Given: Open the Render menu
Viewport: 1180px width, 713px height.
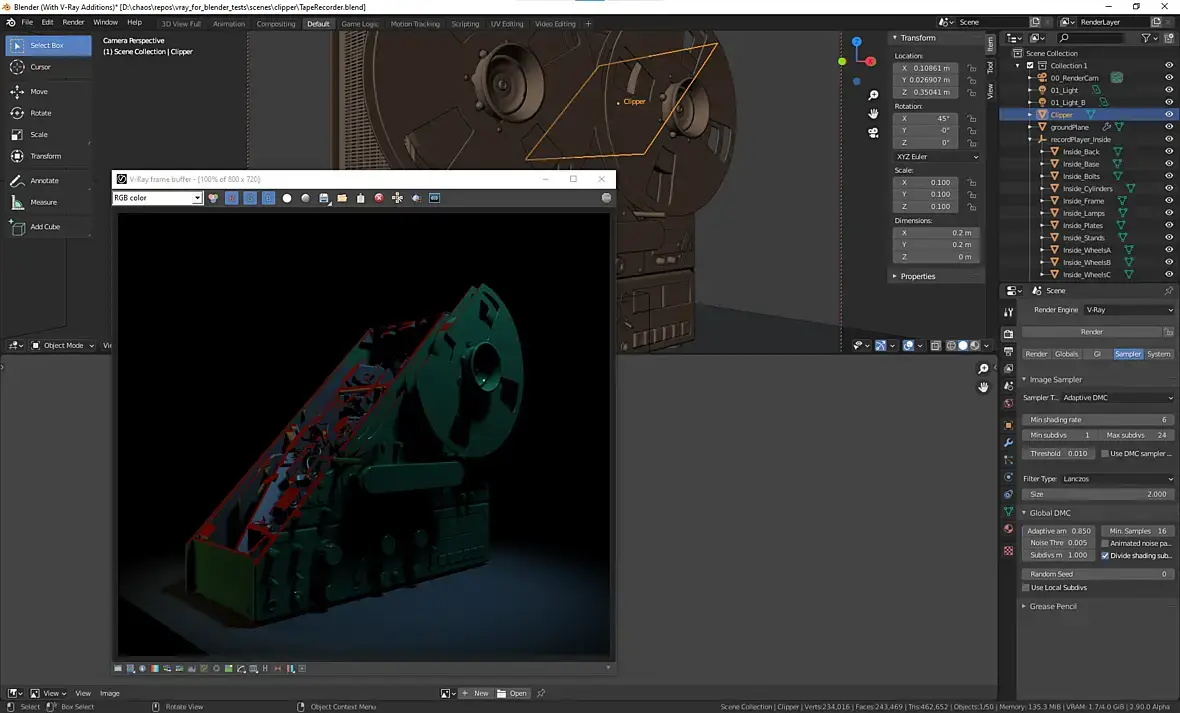Looking at the screenshot, I should tap(73, 22).
